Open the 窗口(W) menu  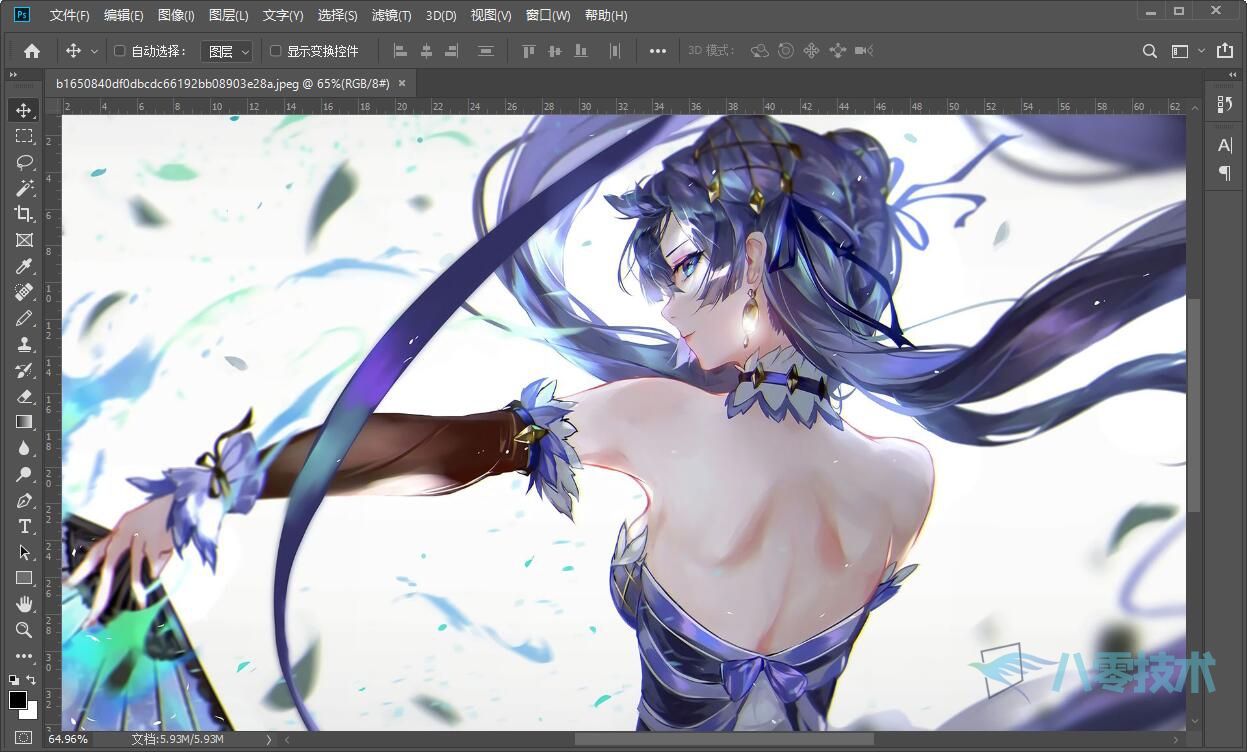(x=548, y=15)
